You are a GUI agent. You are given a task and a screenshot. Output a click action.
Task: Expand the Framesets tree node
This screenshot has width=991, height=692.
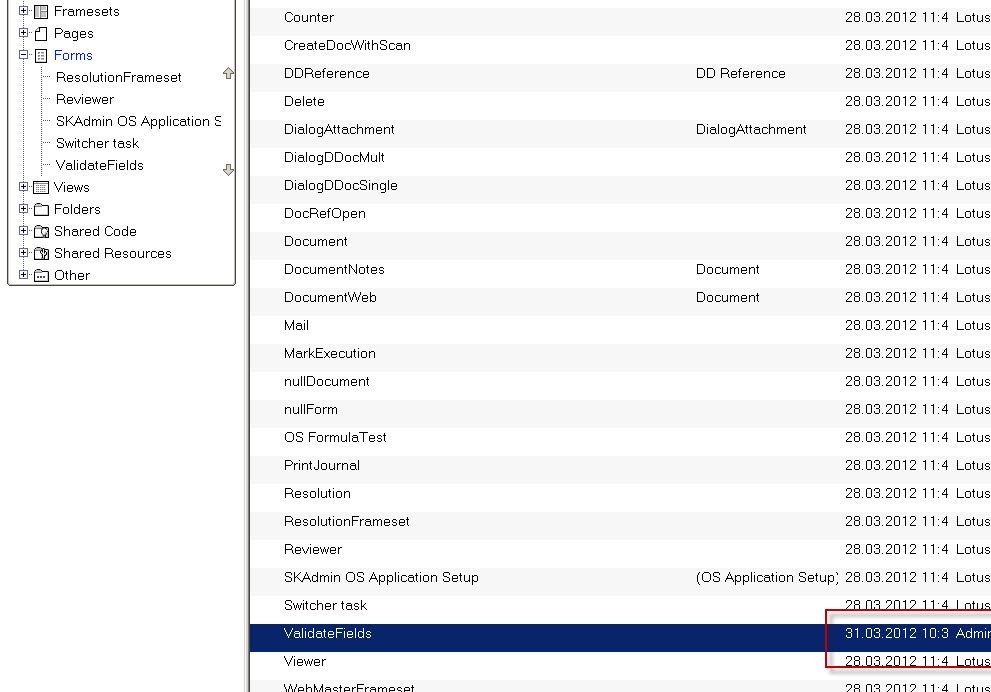click(x=24, y=11)
